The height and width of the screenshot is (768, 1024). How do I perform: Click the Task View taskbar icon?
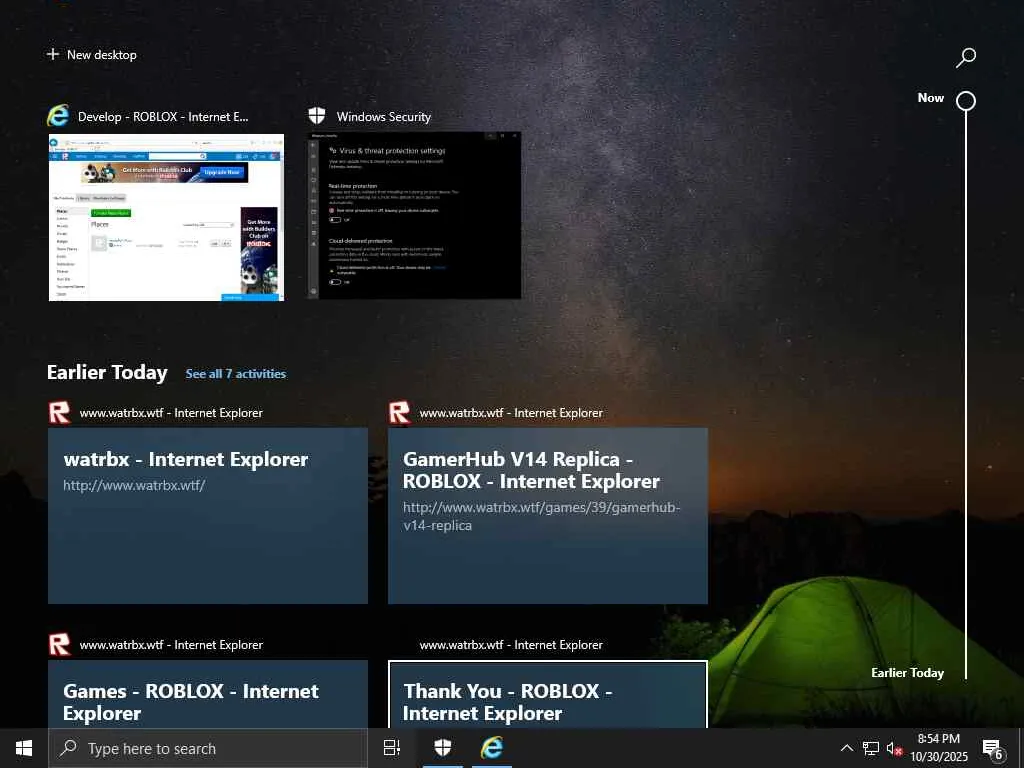(392, 748)
